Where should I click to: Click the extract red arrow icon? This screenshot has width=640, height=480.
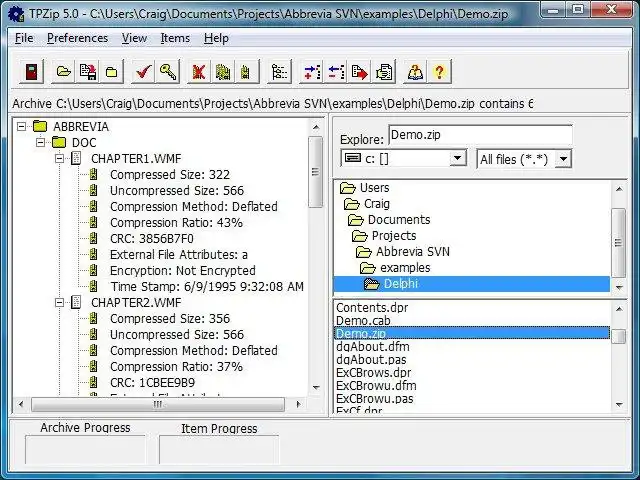(360, 72)
